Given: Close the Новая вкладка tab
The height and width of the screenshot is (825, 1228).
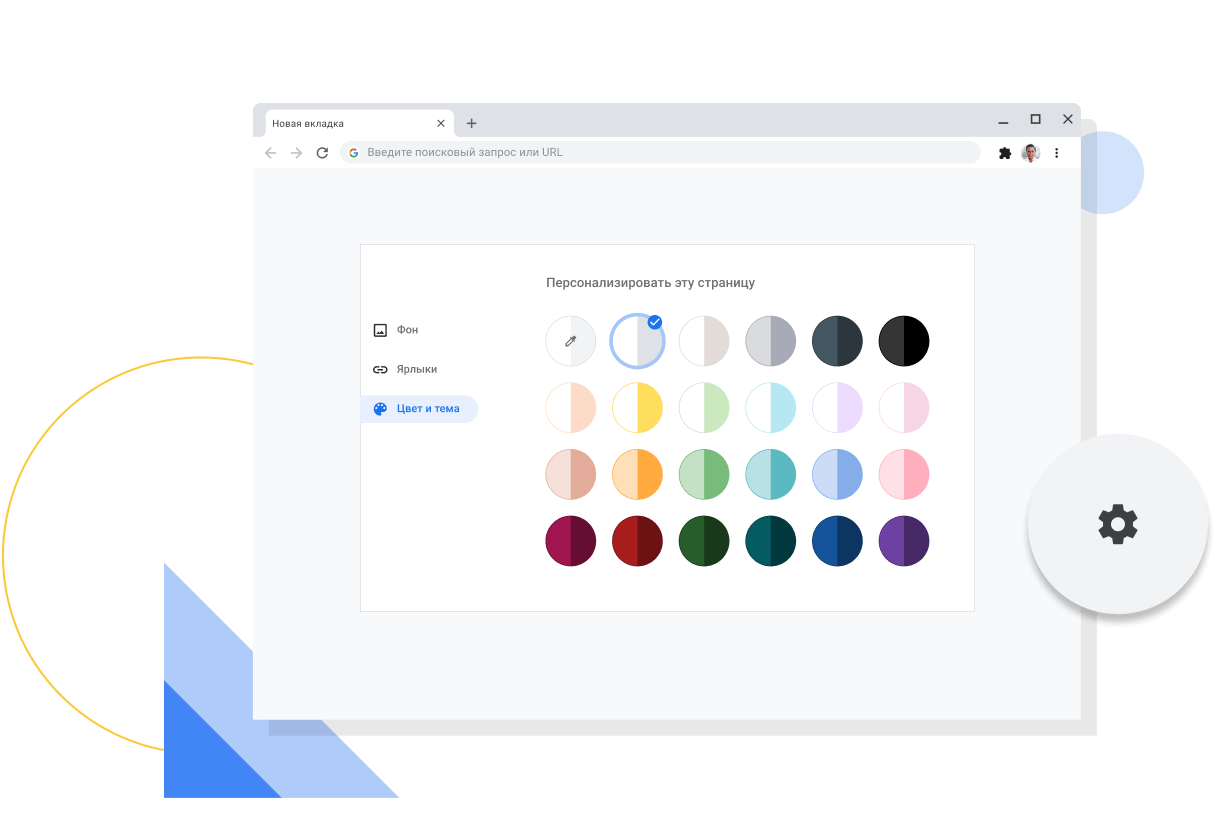Looking at the screenshot, I should 441,123.
